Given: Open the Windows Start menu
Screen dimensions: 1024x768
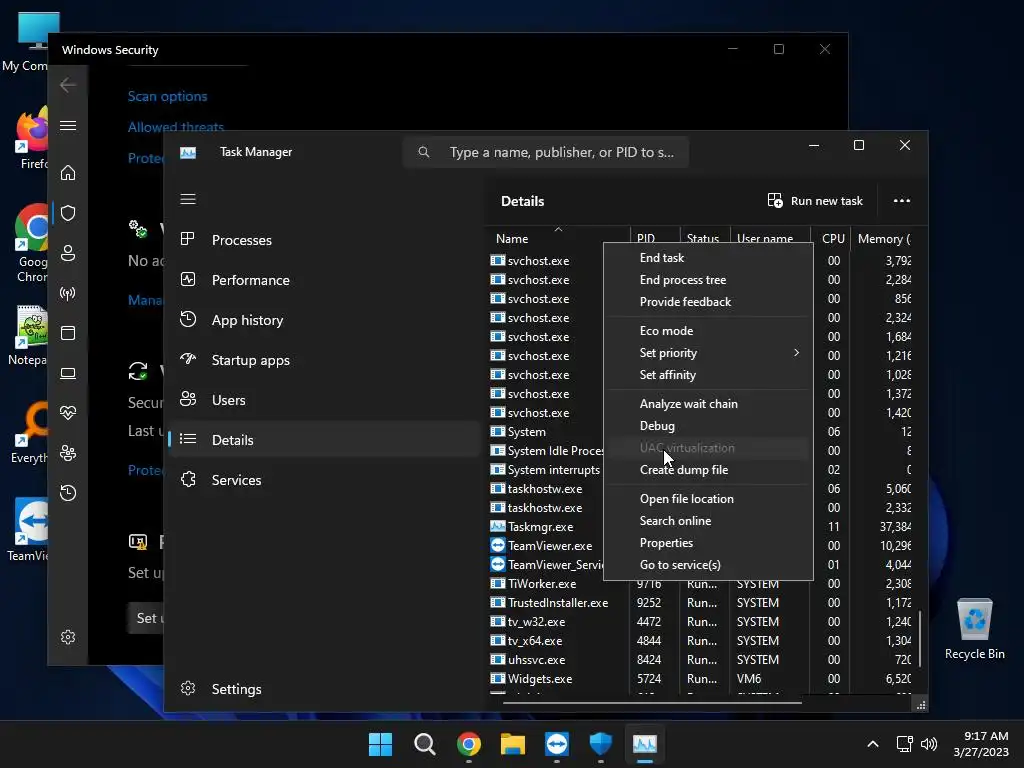Looking at the screenshot, I should pyautogui.click(x=380, y=744).
